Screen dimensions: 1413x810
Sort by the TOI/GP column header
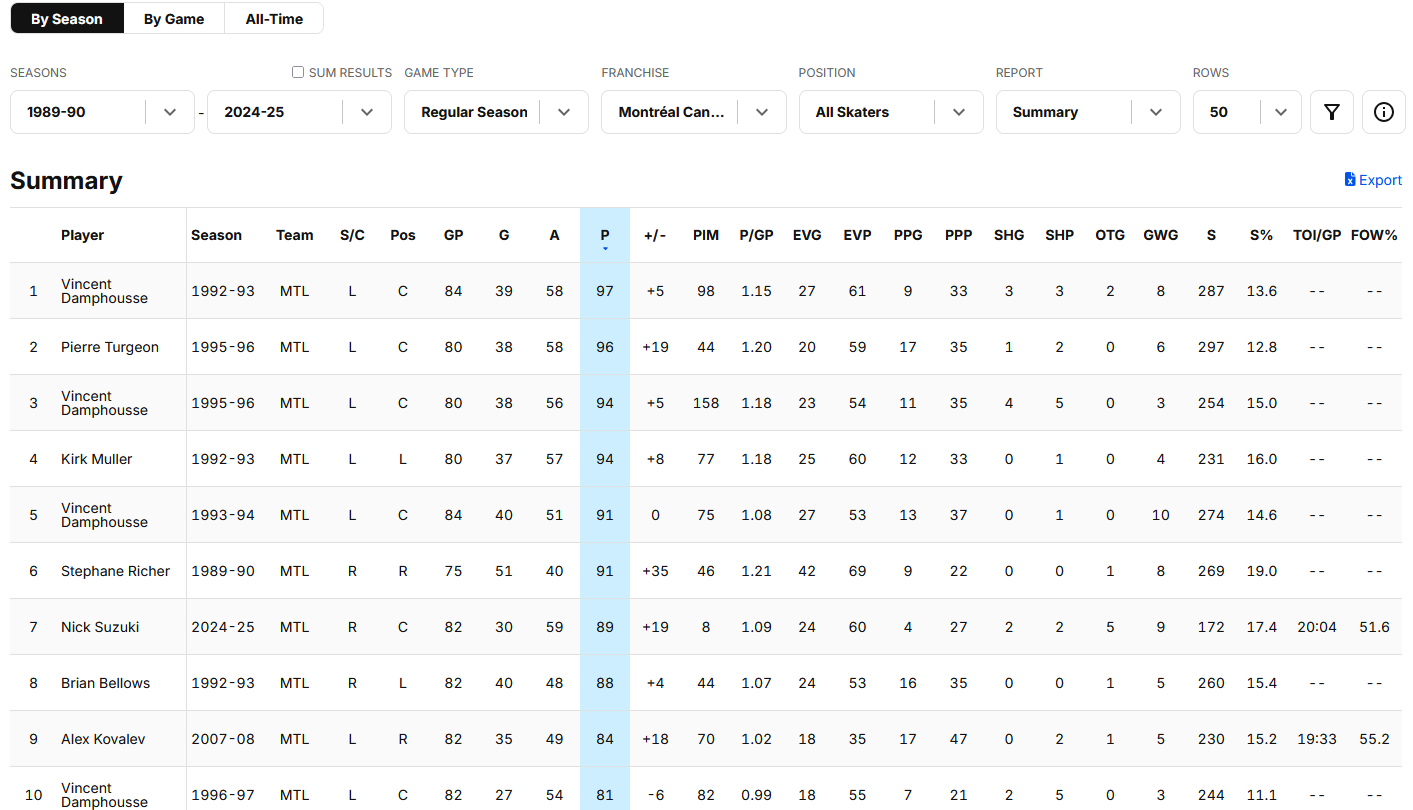click(1317, 235)
